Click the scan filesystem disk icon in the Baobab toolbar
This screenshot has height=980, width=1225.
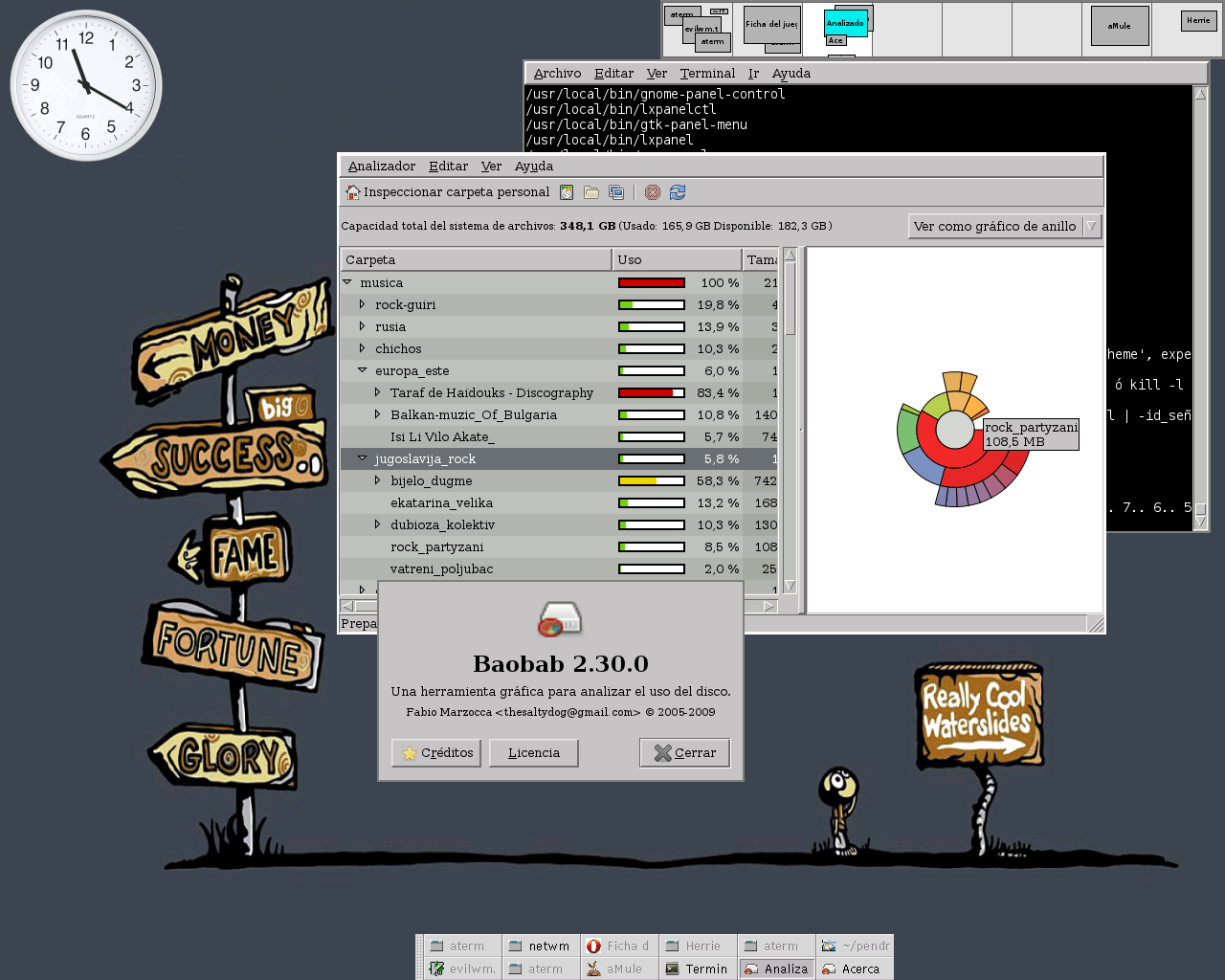[x=567, y=192]
